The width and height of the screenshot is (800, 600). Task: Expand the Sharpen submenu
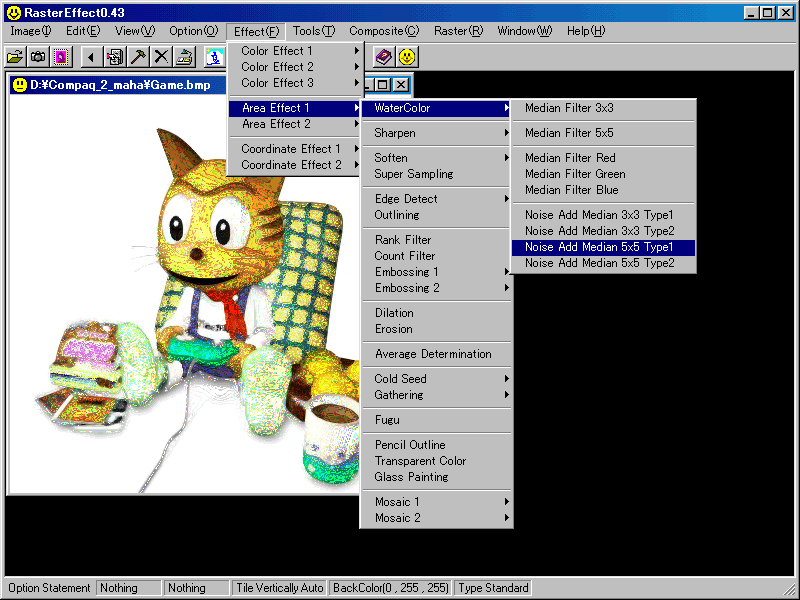pyautogui.click(x=437, y=133)
